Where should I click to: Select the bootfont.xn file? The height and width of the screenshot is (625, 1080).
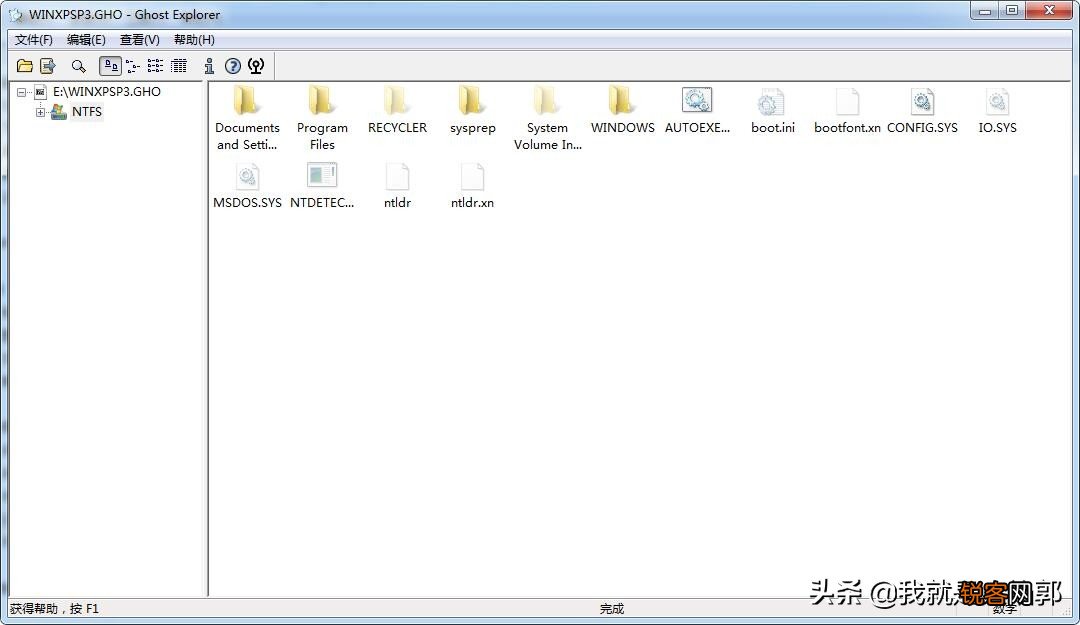coord(847,110)
